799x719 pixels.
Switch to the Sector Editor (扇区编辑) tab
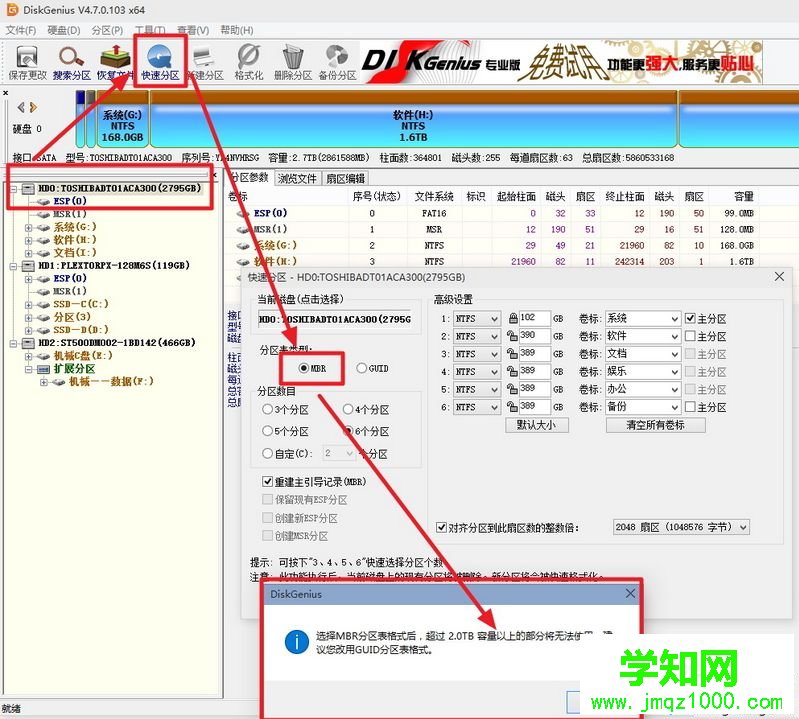tap(345, 178)
